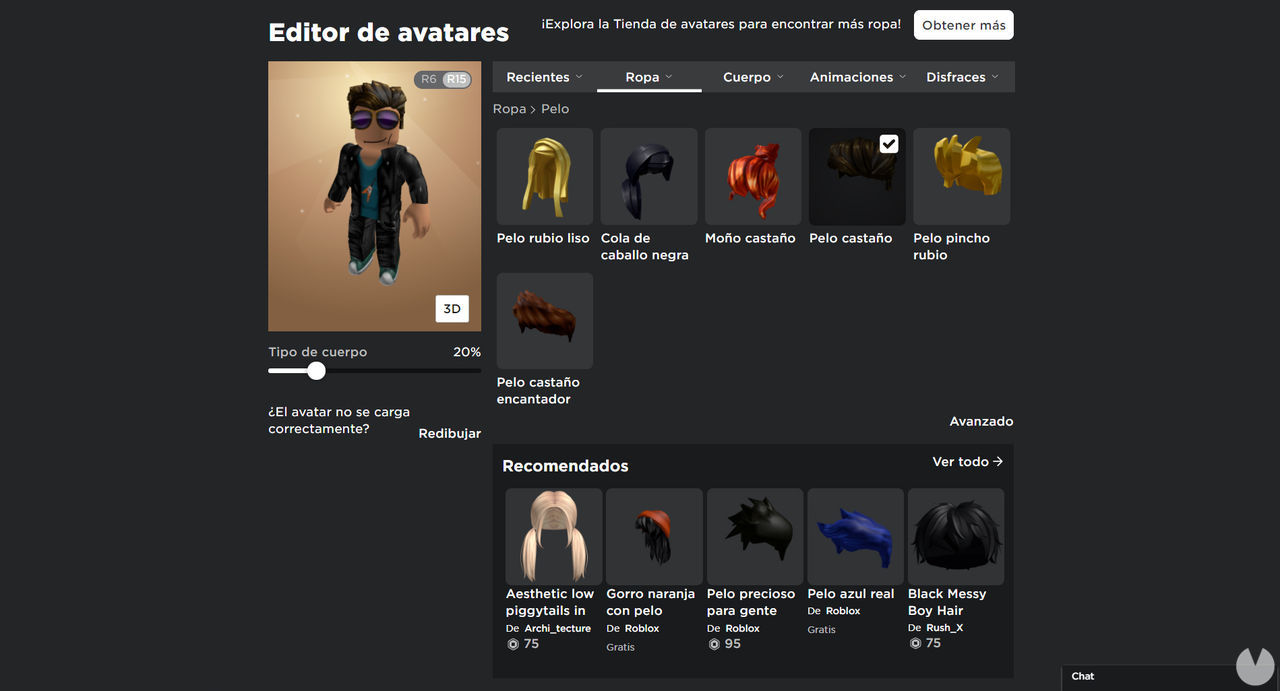1280x691 pixels.
Task: Open the Cuerpo dropdown tab
Action: coord(753,77)
